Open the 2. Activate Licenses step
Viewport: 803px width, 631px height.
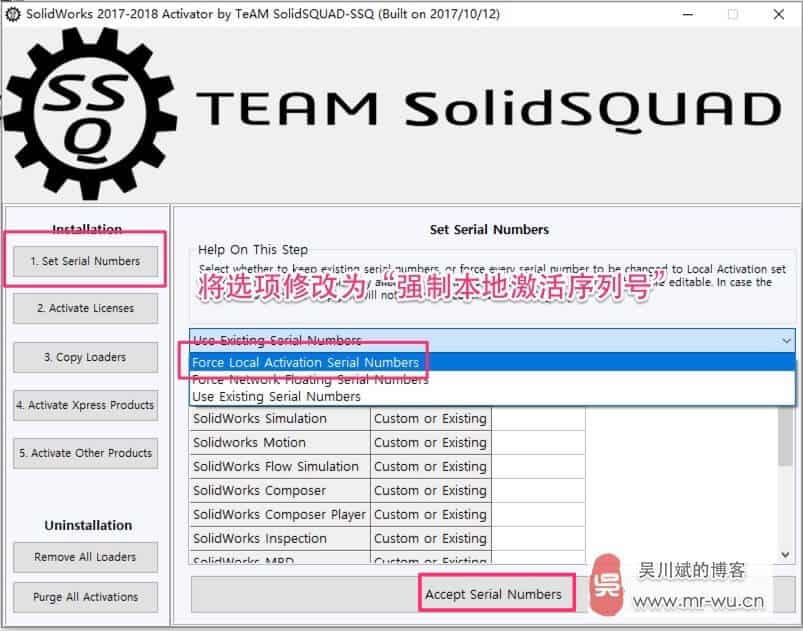pos(86,308)
